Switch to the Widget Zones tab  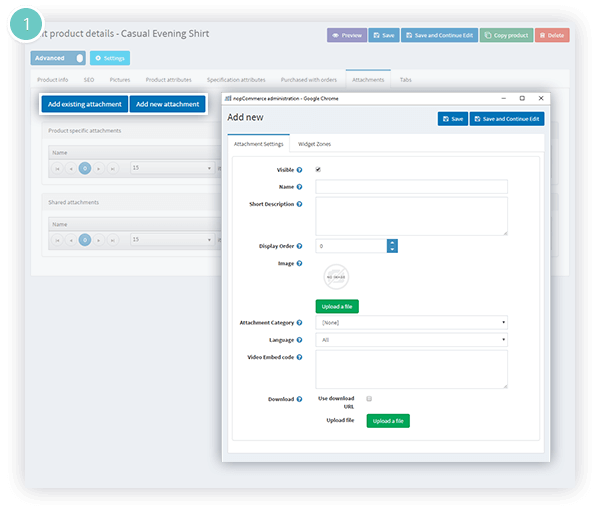click(314, 144)
